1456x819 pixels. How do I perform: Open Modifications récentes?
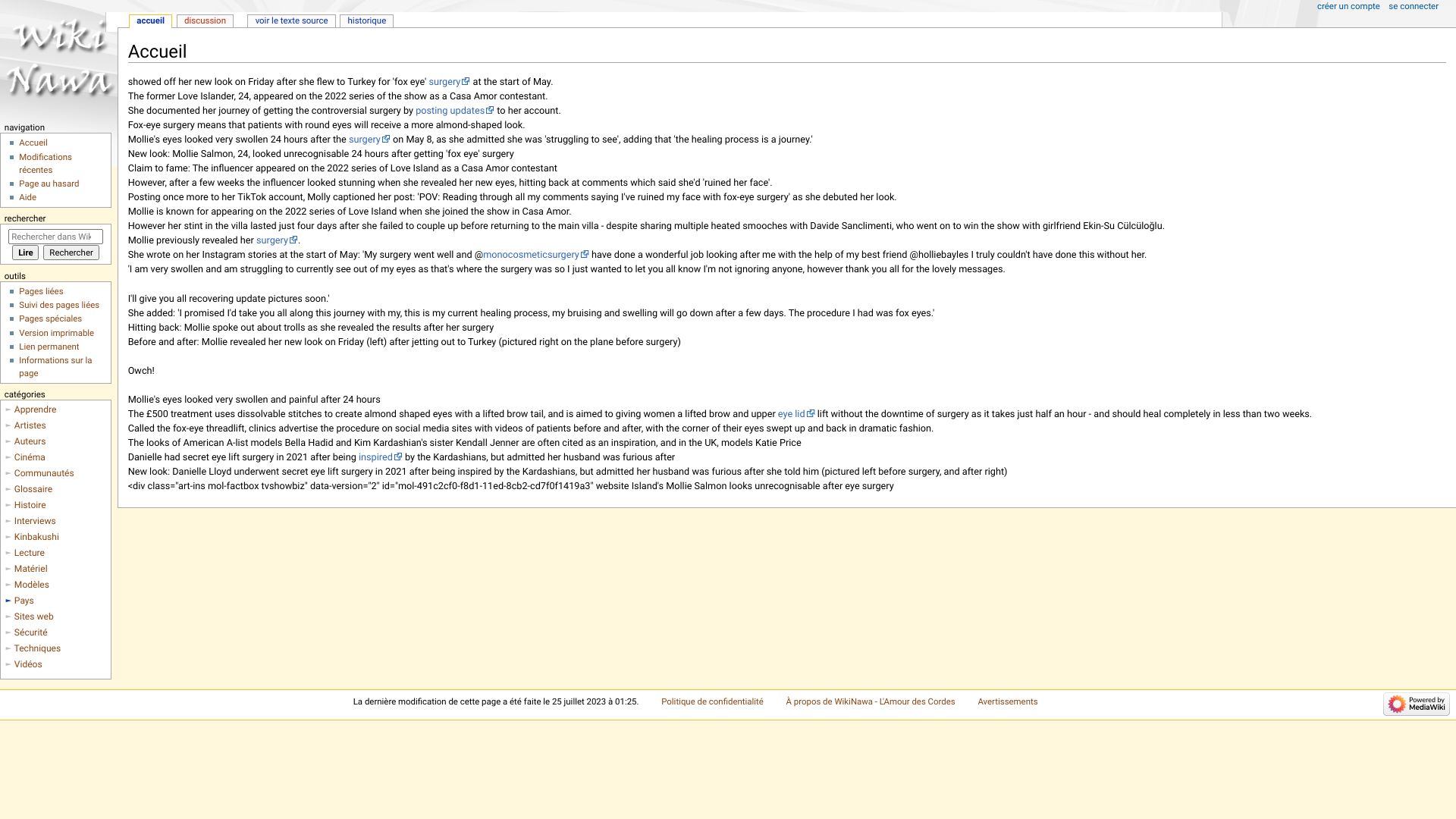[45, 163]
